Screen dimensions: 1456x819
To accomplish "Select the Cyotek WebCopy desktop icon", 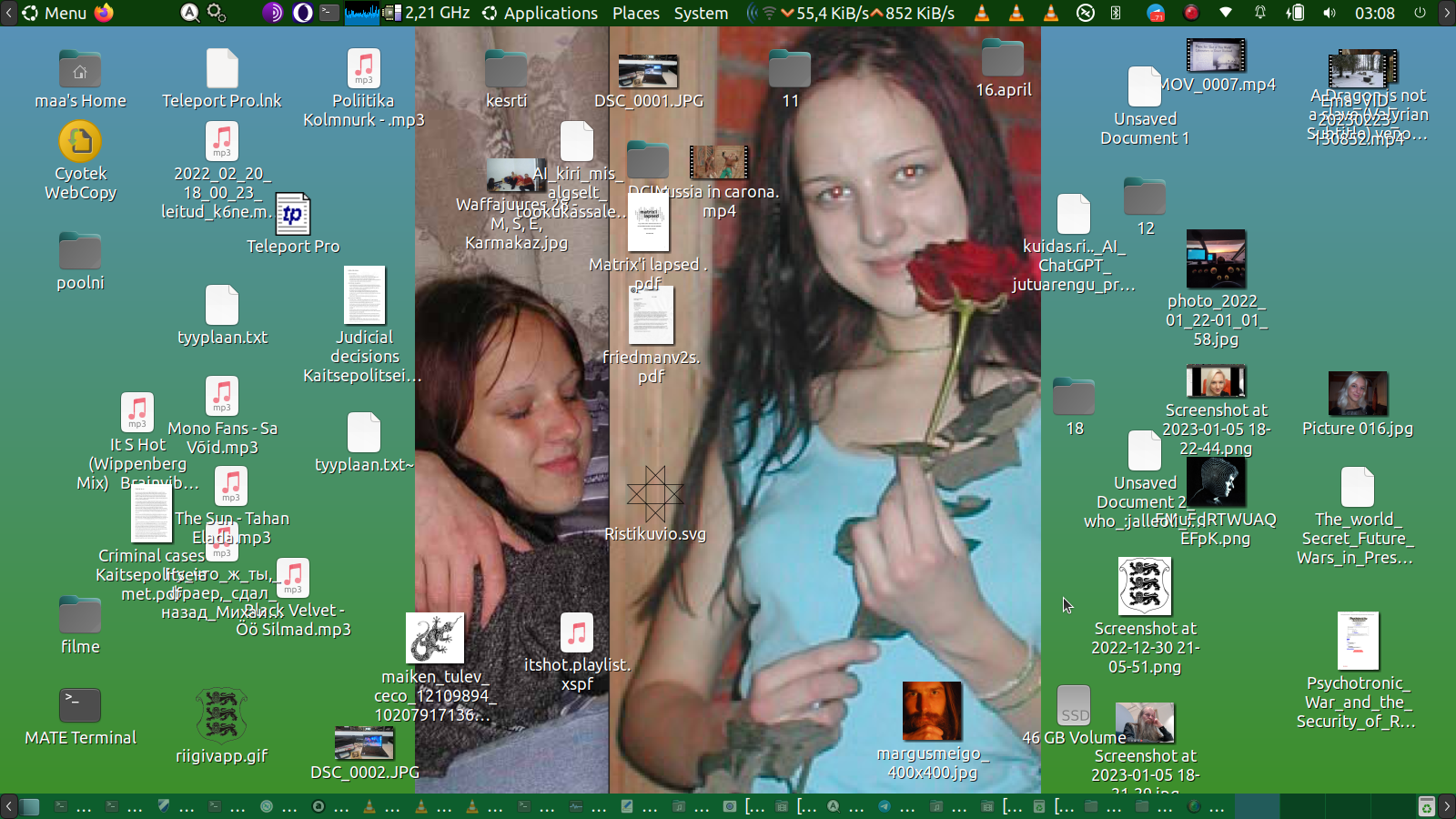I will [80, 162].
